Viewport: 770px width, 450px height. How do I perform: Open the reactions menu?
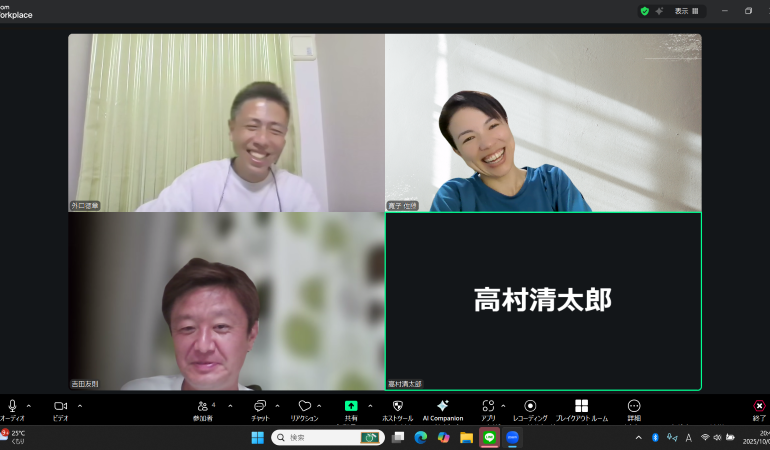(x=304, y=406)
